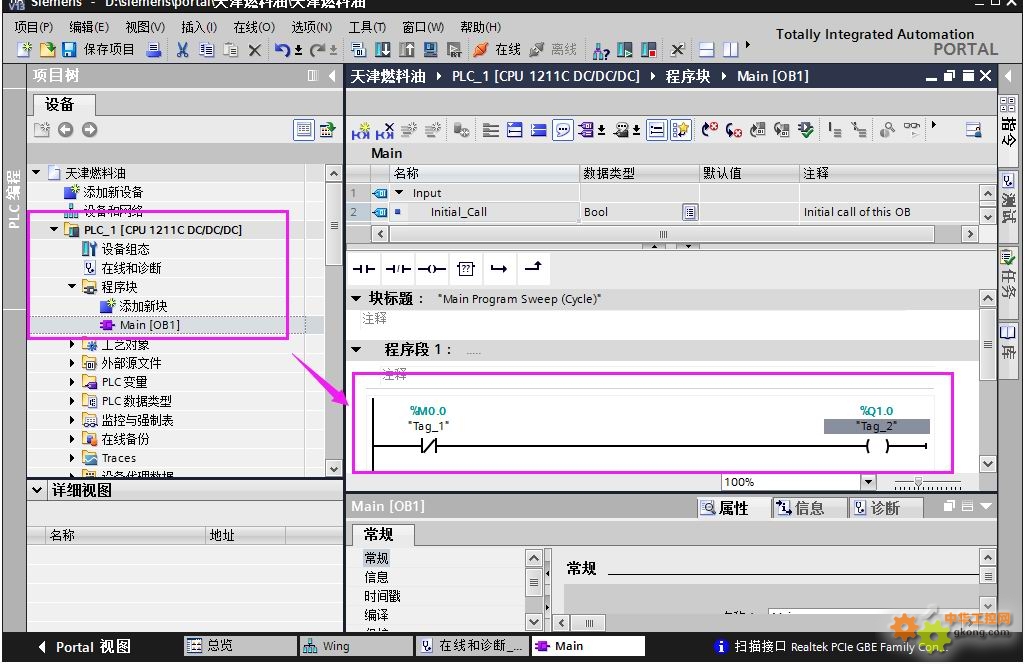Image resolution: width=1025 pixels, height=664 pixels.
Task: Click the Open branch icon
Action: tap(499, 269)
